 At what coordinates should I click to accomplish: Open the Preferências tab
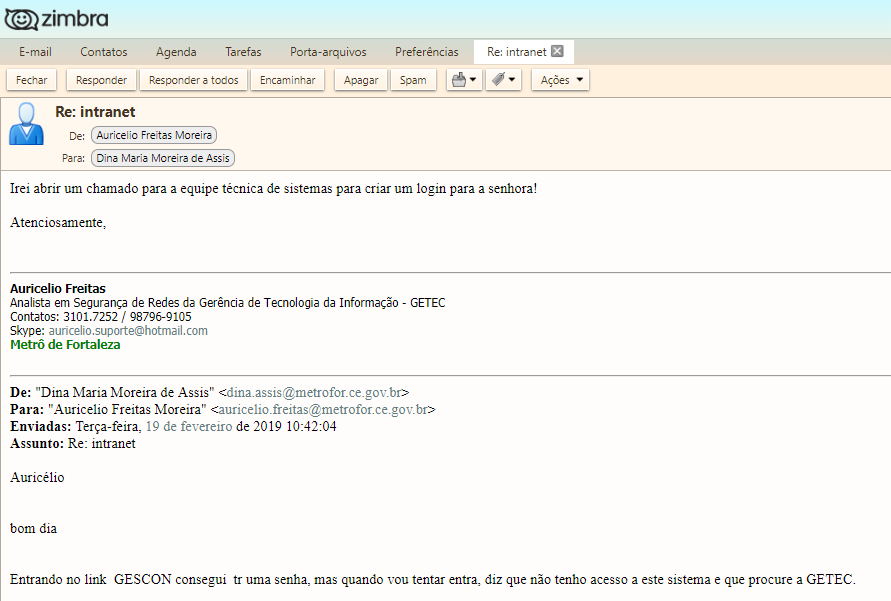click(x=427, y=52)
